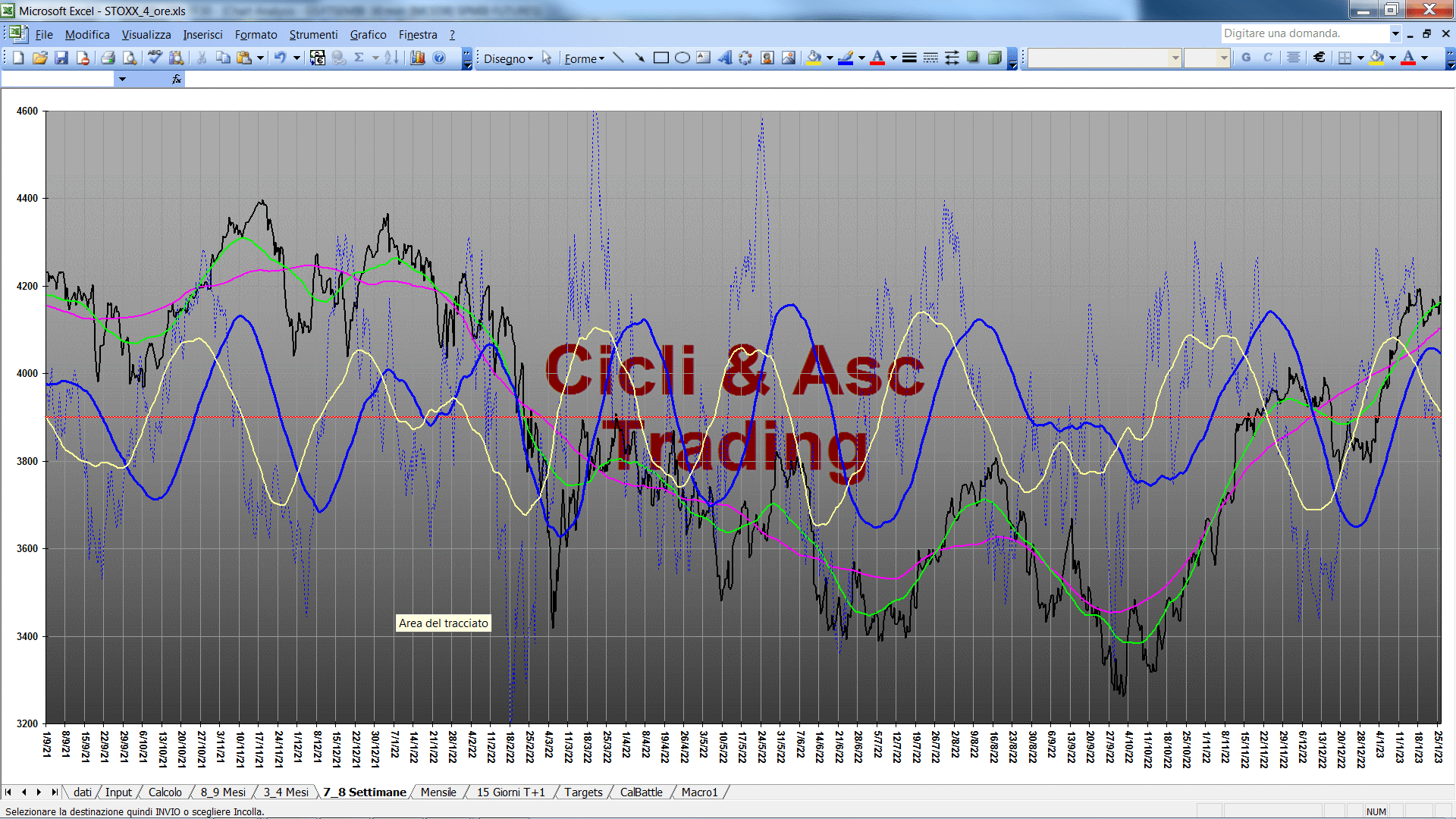Select the Rectangle drawing tool

click(661, 58)
